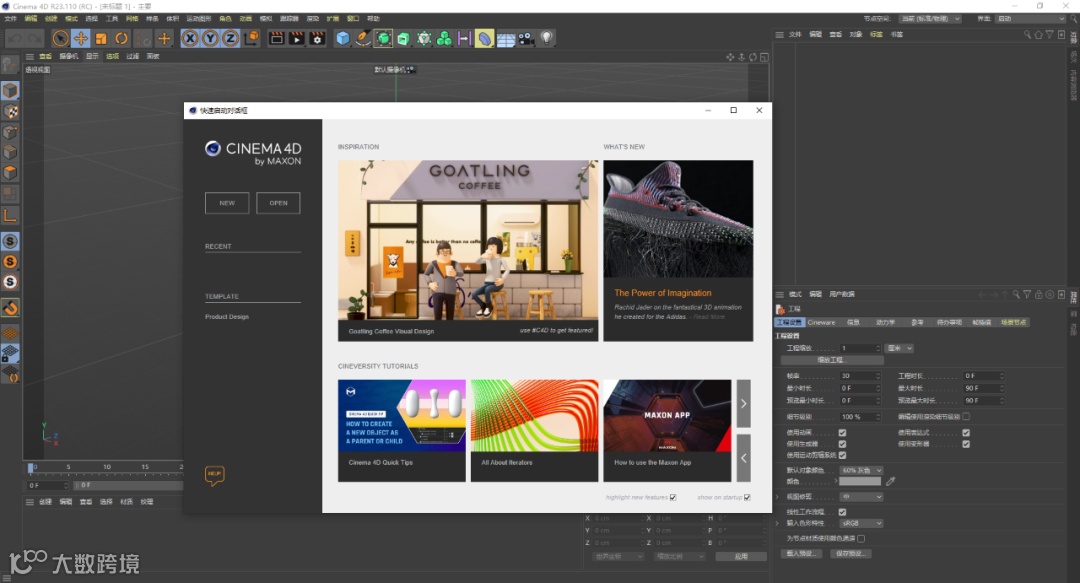Click the light bulb Light object icon

pos(547,38)
